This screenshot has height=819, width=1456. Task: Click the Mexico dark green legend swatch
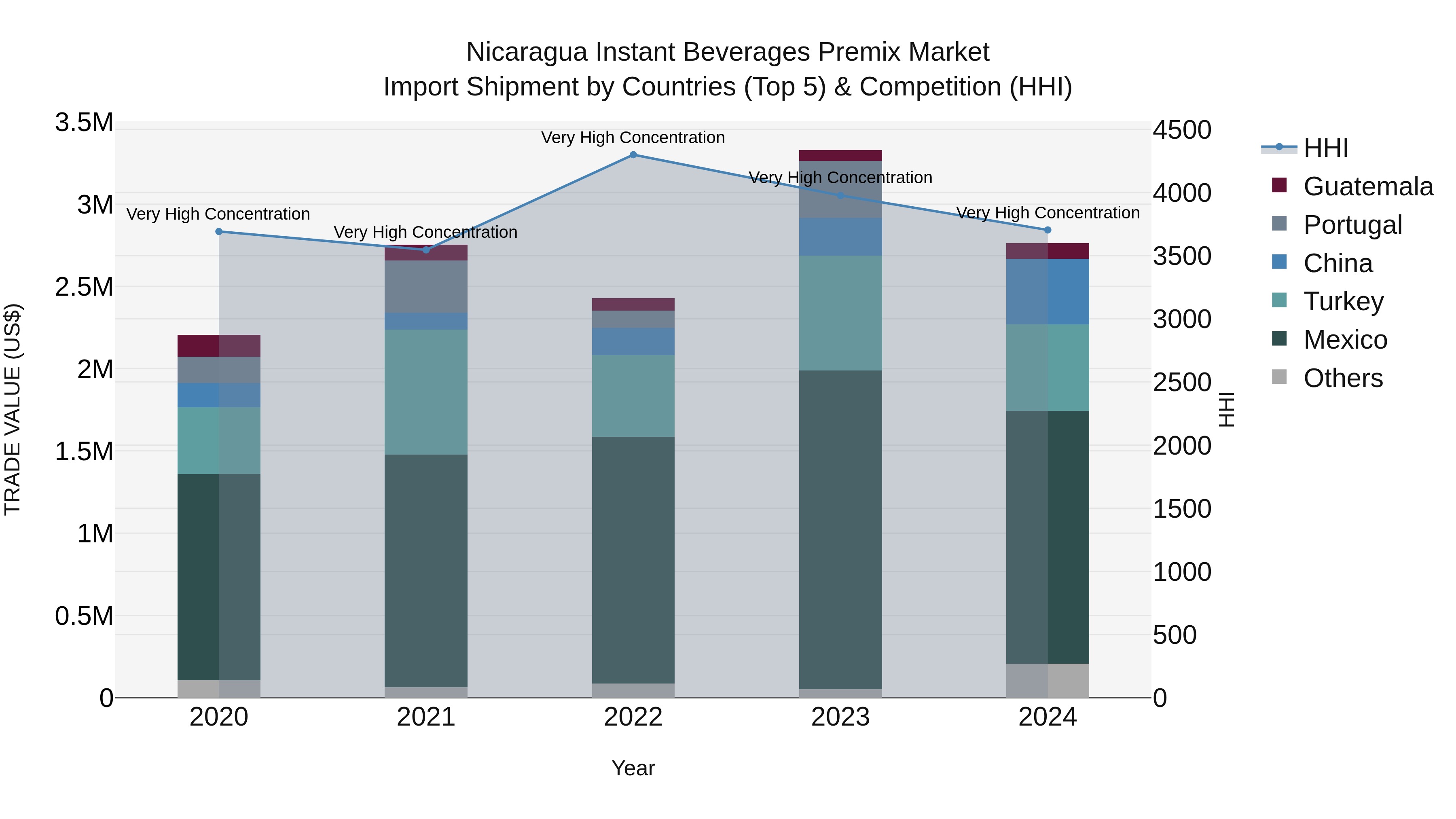coord(1279,339)
